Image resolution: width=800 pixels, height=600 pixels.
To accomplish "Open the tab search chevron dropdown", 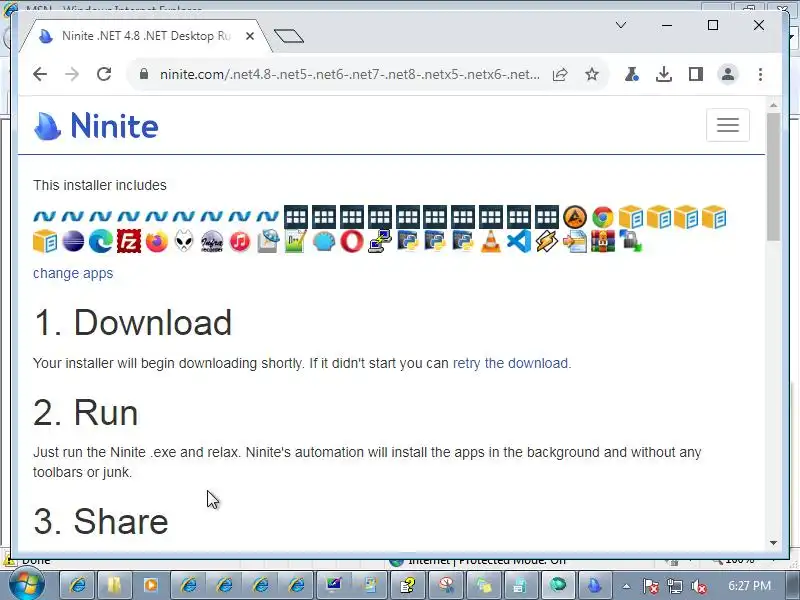I will pos(621,25).
